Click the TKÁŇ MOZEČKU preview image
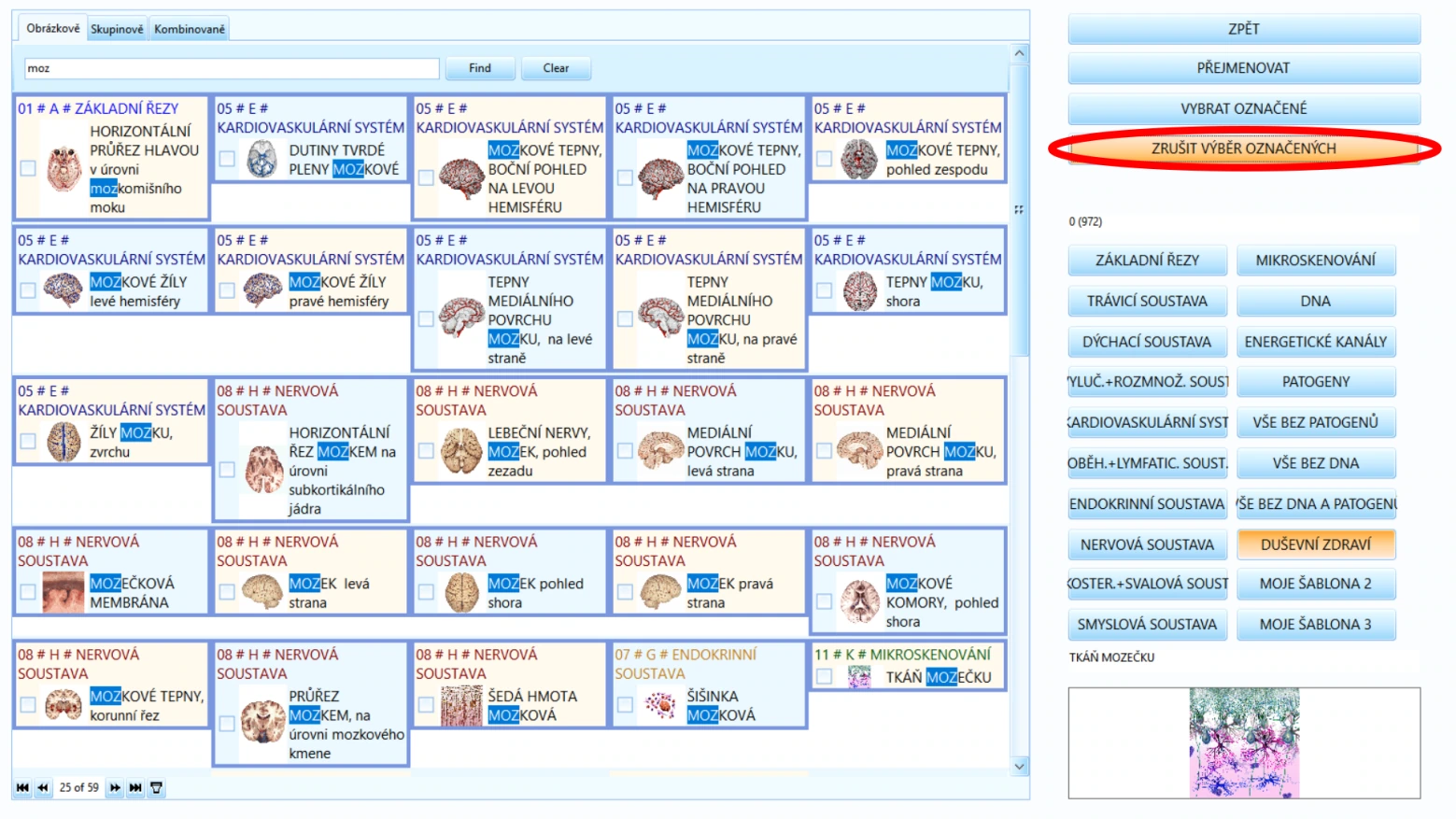The width and height of the screenshot is (1456, 819). [1244, 743]
